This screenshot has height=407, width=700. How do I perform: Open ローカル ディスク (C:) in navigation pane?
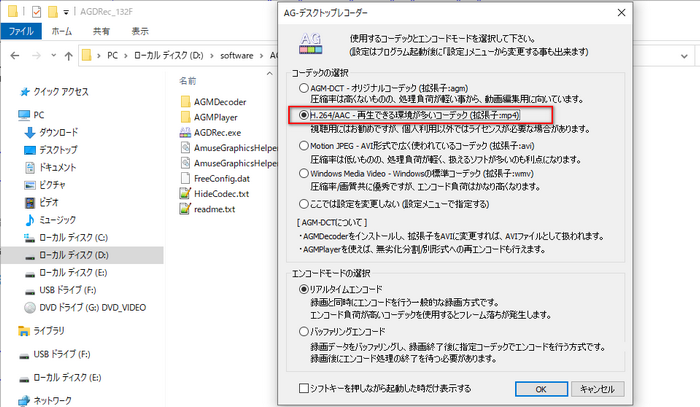(66, 237)
